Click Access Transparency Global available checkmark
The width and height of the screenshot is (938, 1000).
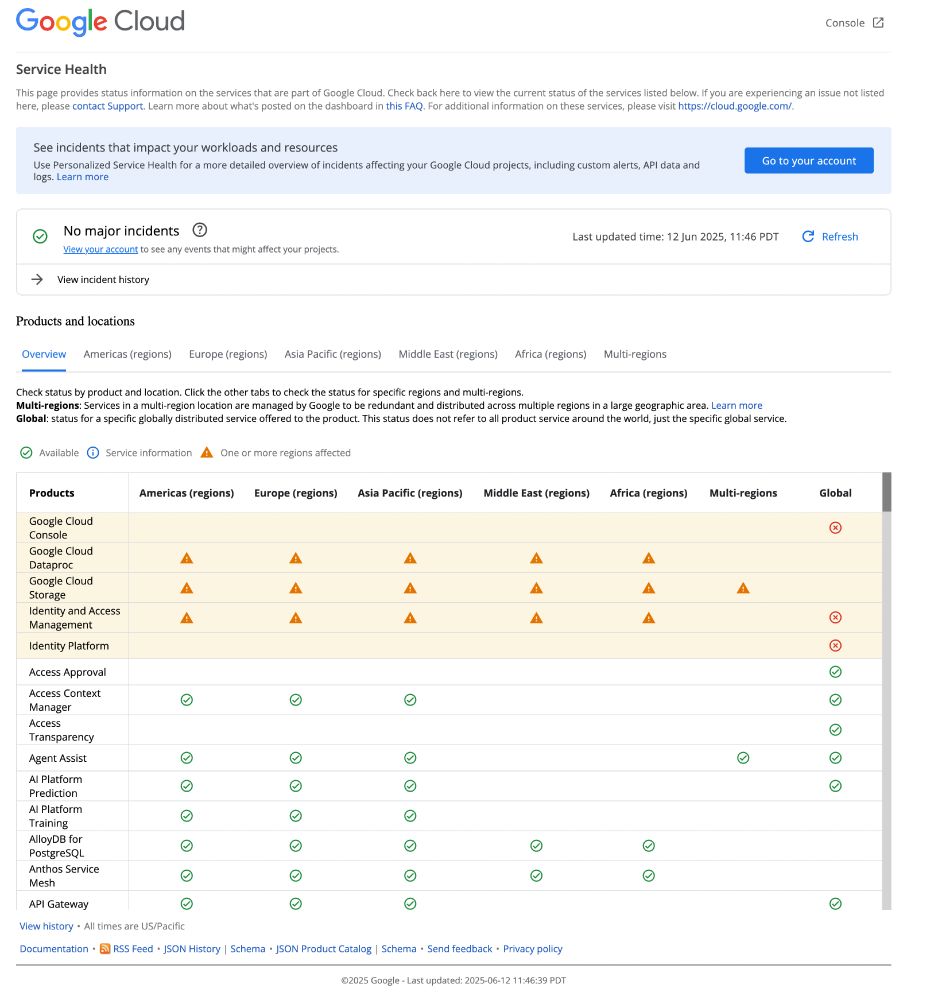(x=835, y=730)
